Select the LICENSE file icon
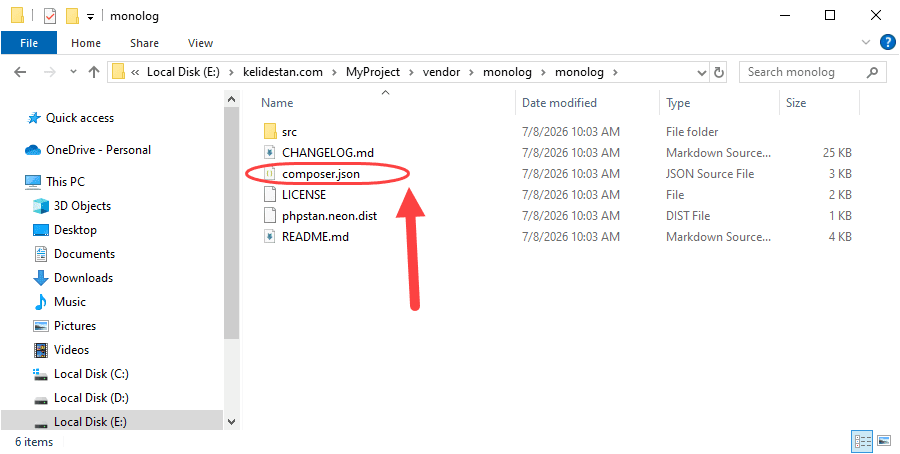The width and height of the screenshot is (900, 454). (x=270, y=195)
